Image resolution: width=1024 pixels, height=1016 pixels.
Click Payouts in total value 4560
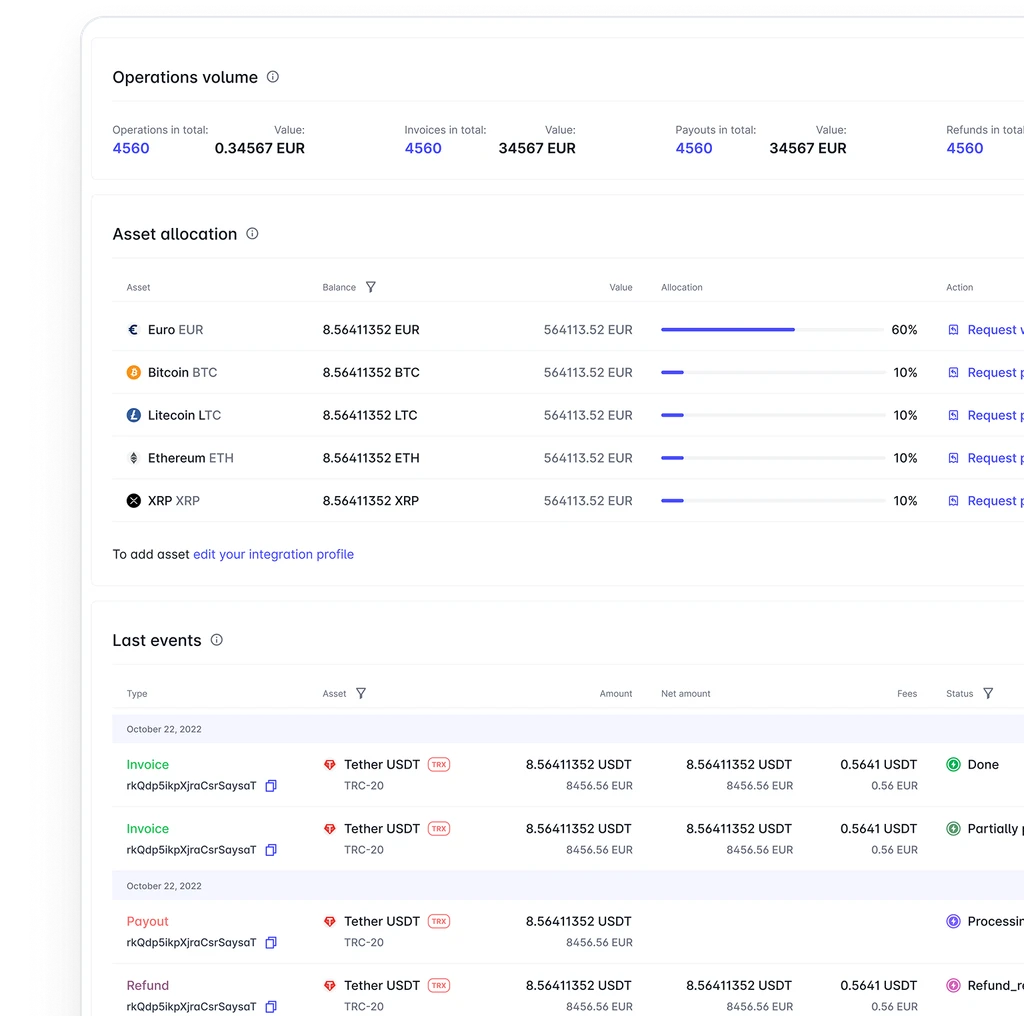(694, 148)
